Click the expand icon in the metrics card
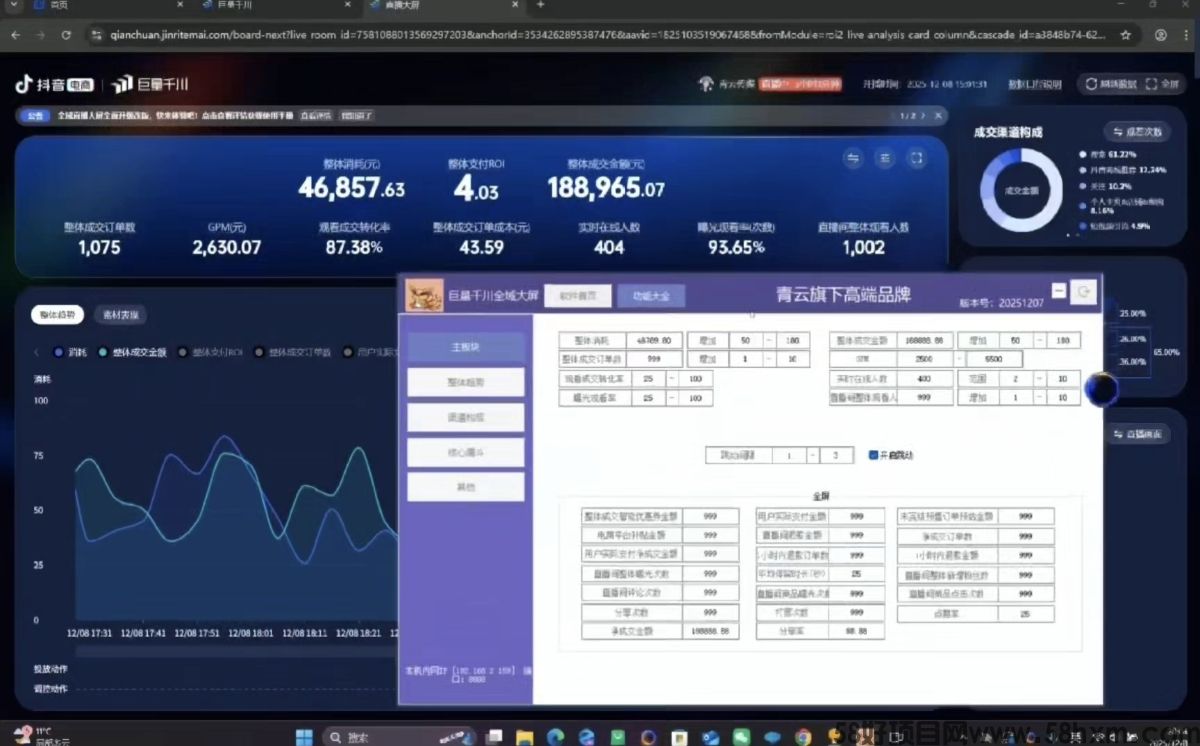Viewport: 1200px width, 746px height. 916,158
